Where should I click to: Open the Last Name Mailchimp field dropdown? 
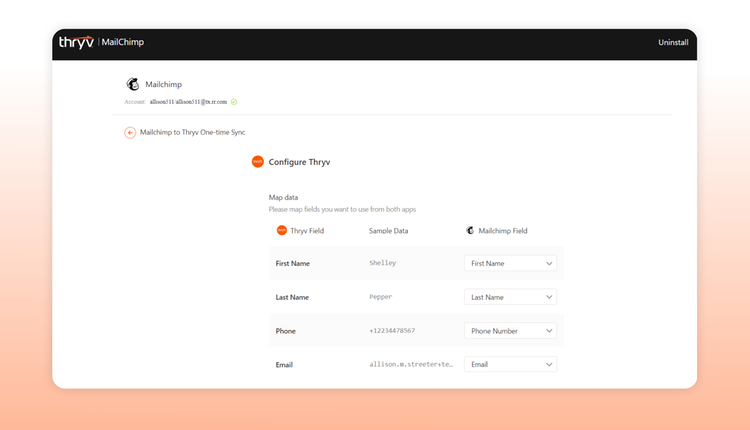click(510, 297)
